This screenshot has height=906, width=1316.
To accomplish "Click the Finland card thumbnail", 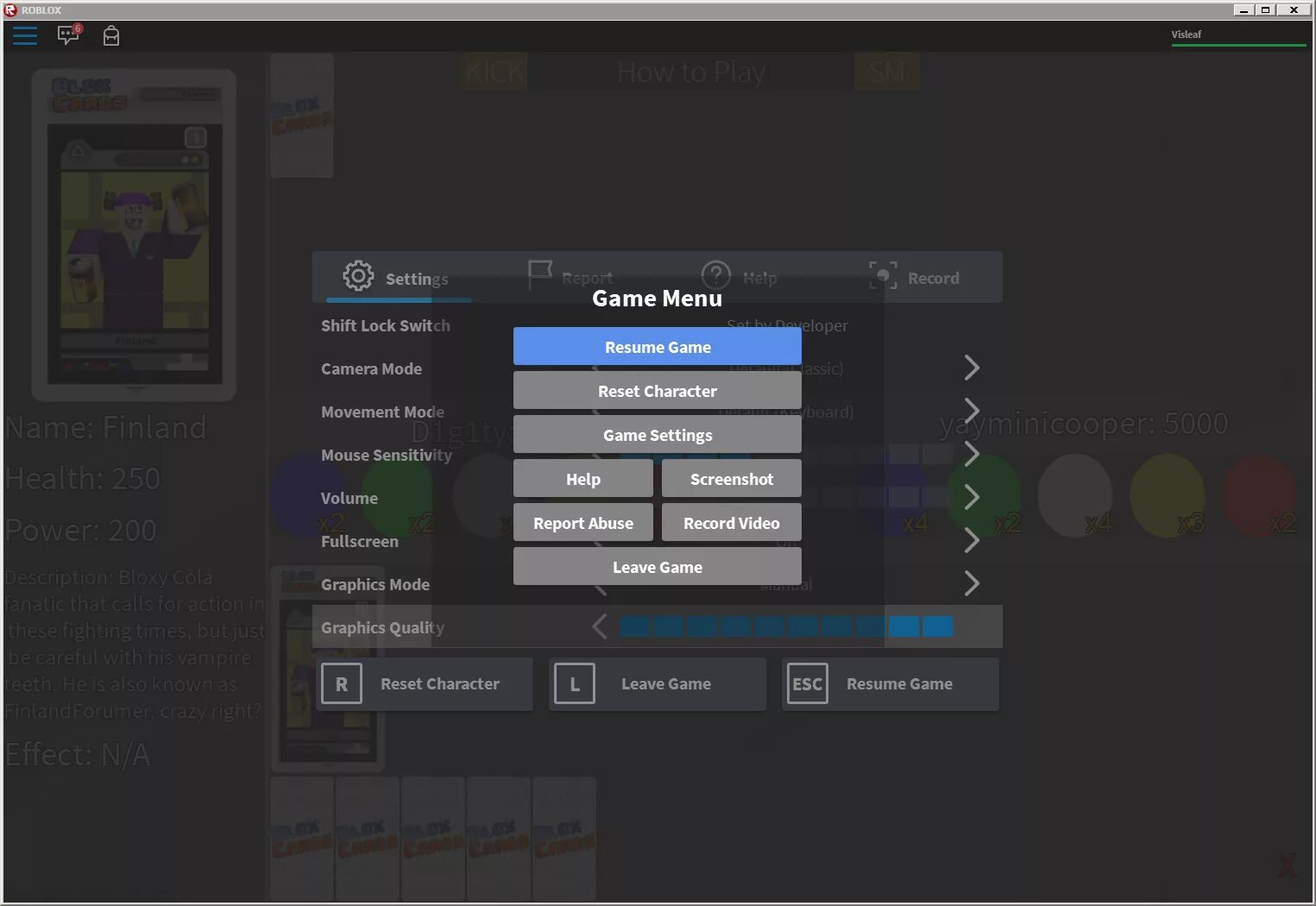I will (x=134, y=235).
